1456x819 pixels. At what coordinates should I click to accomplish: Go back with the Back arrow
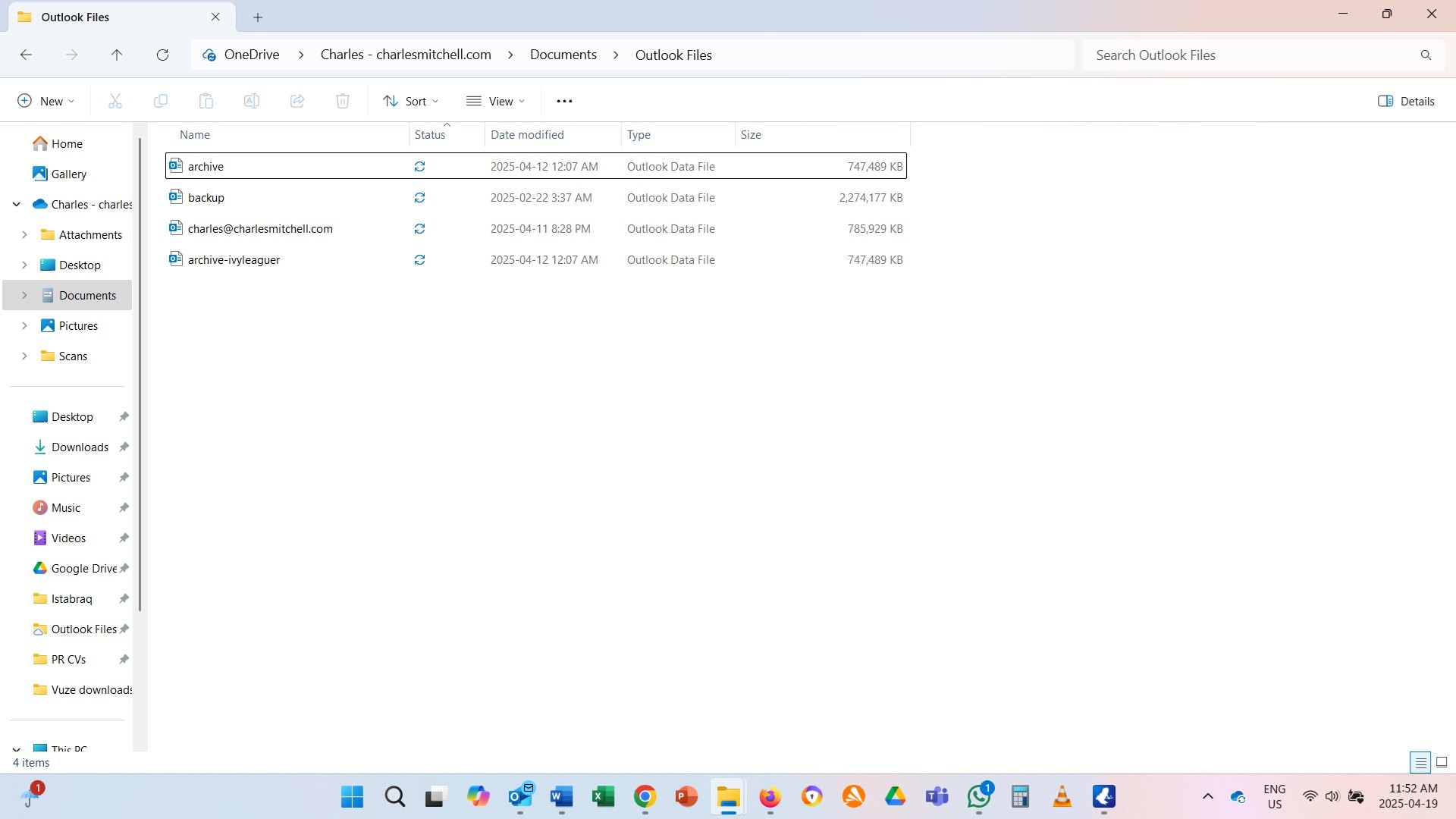tap(26, 55)
